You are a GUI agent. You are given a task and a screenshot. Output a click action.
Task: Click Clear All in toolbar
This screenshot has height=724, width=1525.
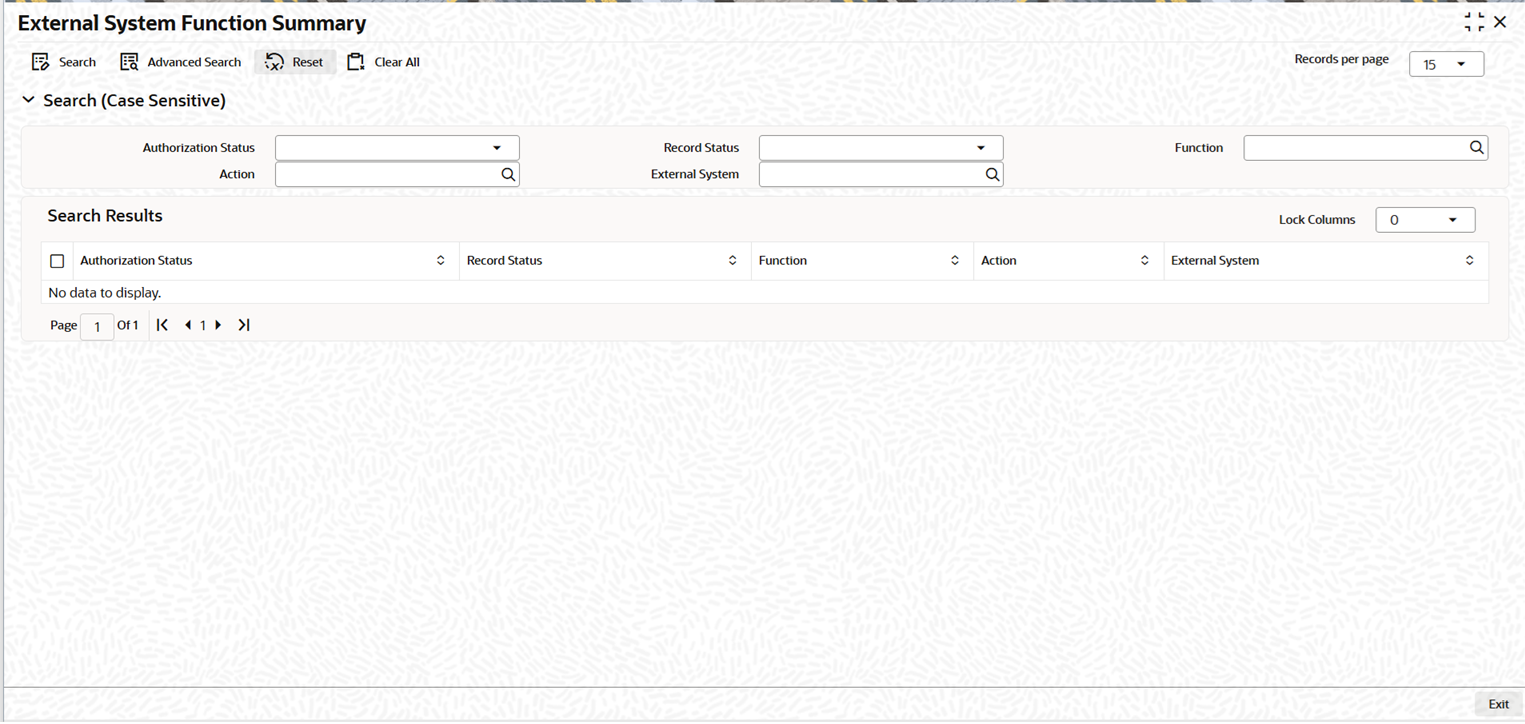(383, 62)
